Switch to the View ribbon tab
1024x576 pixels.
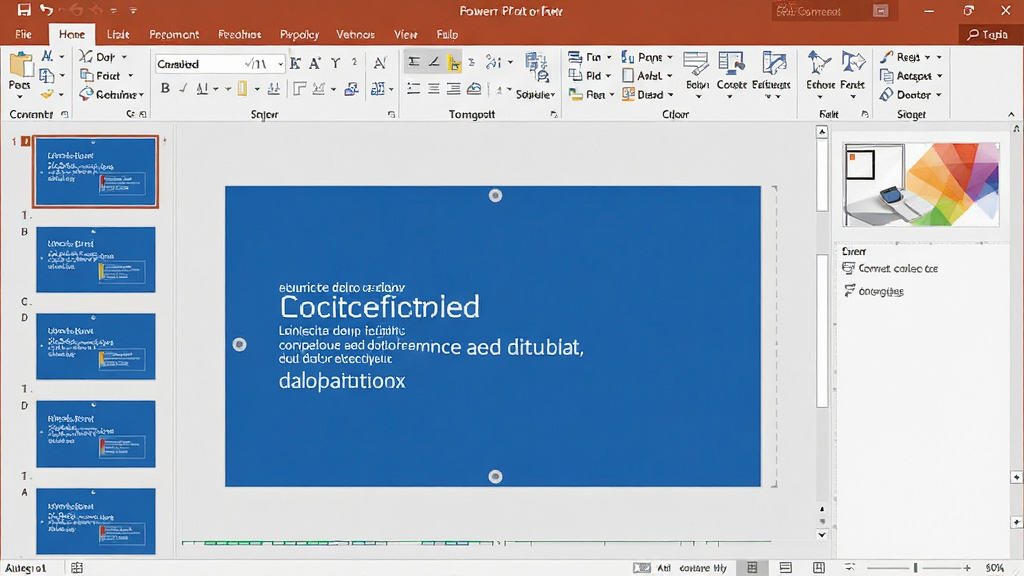[405, 34]
